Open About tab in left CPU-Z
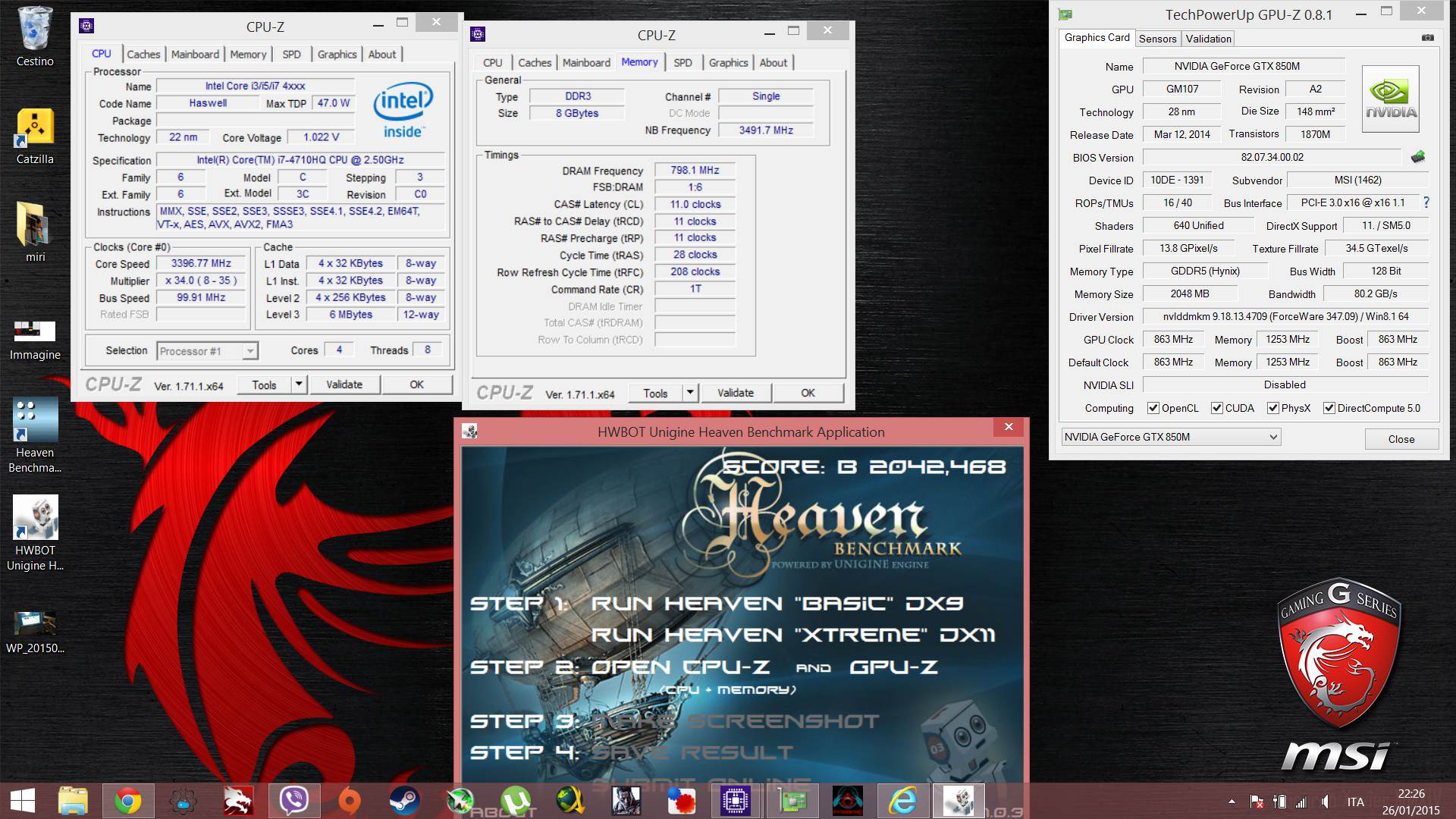The width and height of the screenshot is (1456, 819). tap(382, 55)
